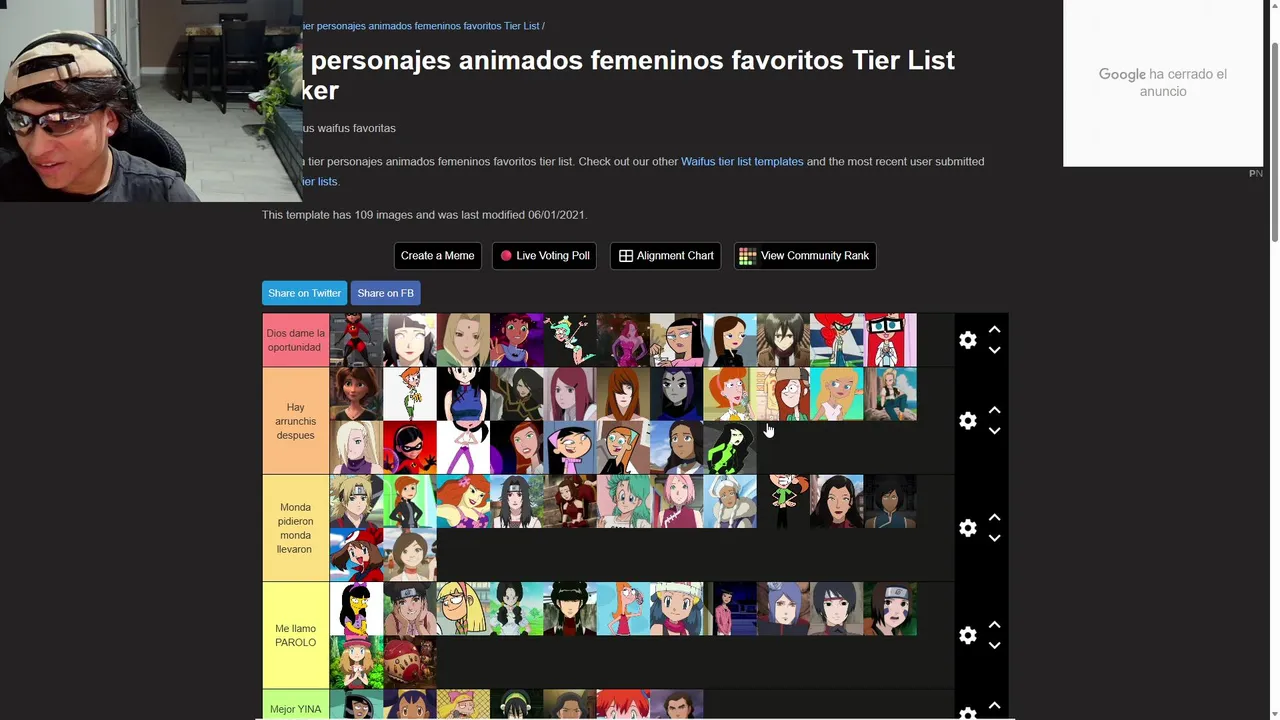Screen dimensions: 1280x720
Task: Select purple-haired Konan image in 'Me llamo PAROLO' row
Action: (x=783, y=609)
